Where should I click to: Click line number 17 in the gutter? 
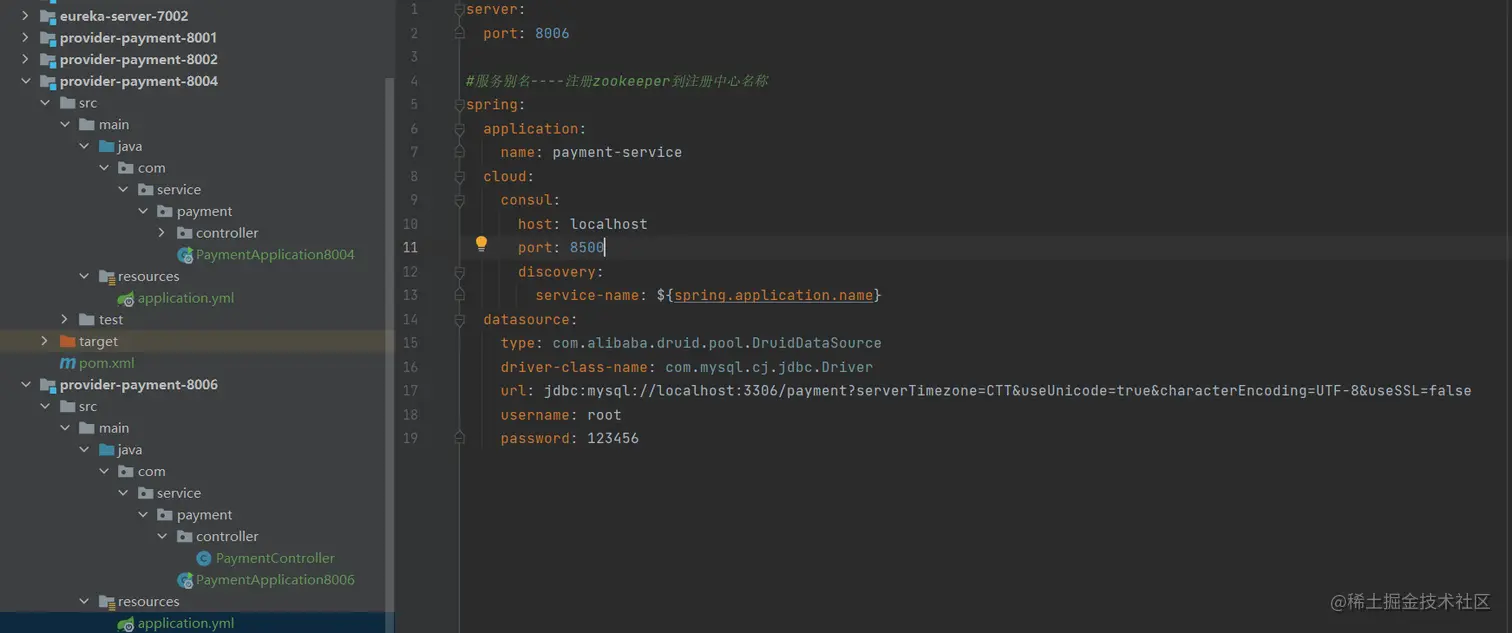[x=412, y=391]
